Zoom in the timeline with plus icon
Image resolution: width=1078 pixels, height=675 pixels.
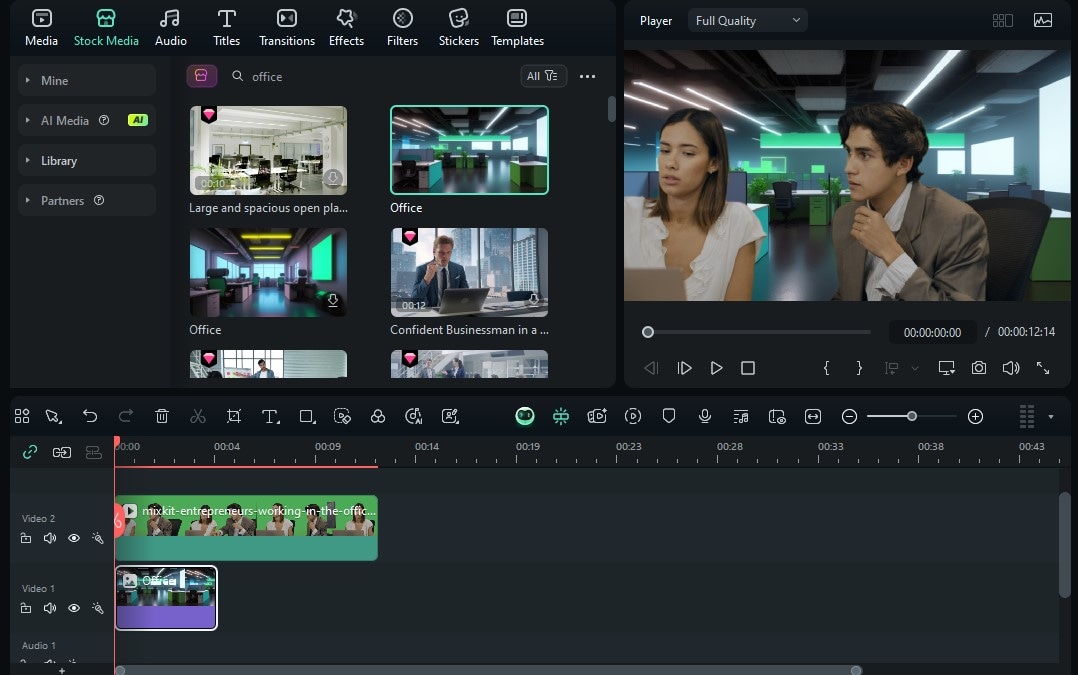(x=975, y=417)
